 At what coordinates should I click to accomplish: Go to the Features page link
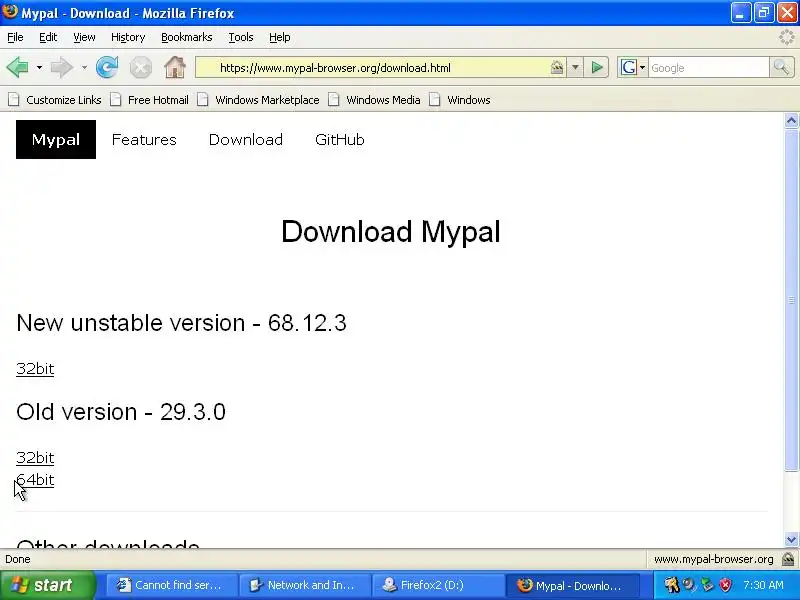point(144,139)
